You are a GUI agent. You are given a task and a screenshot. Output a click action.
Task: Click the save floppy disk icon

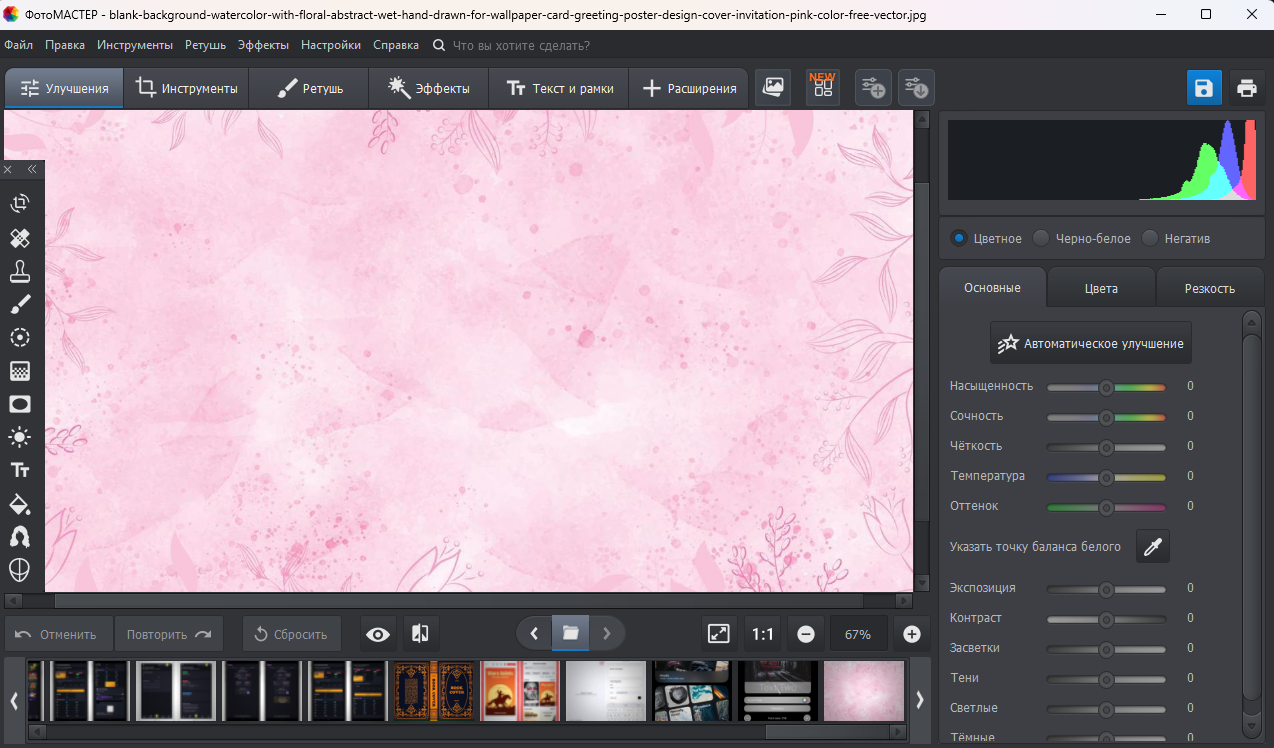tap(1204, 88)
